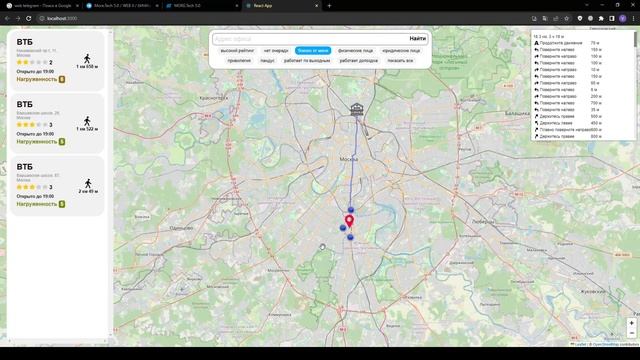
Task: Open the ВТБ card with distance 1 км 522 м
Action: (x=57, y=123)
